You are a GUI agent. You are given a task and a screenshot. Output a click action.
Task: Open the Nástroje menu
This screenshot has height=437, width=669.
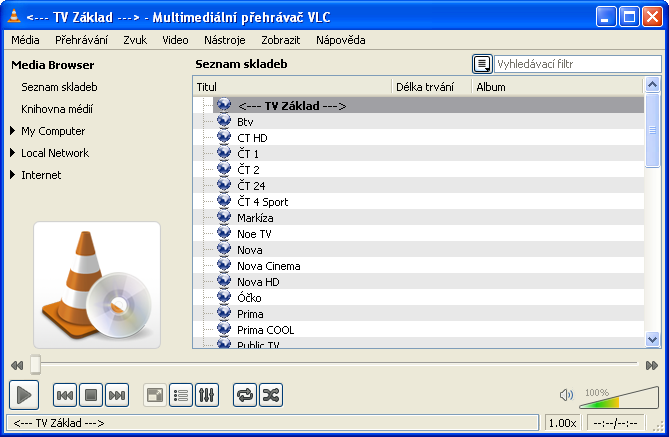click(225, 40)
